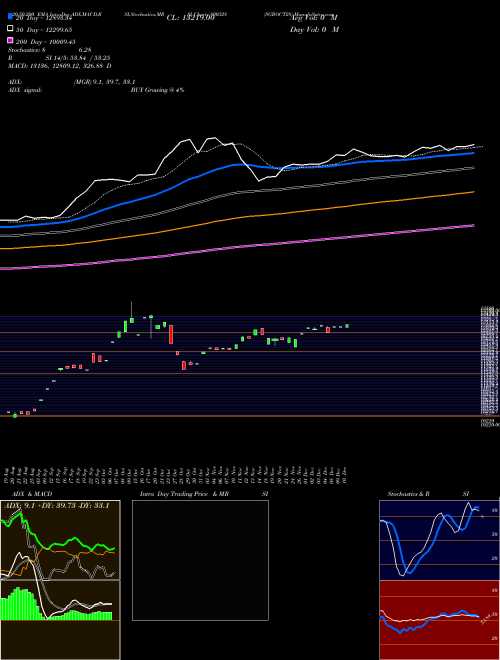Click the green +DY line in the ADX panel
Viewport: 500px width, 660px height.
click(59, 543)
